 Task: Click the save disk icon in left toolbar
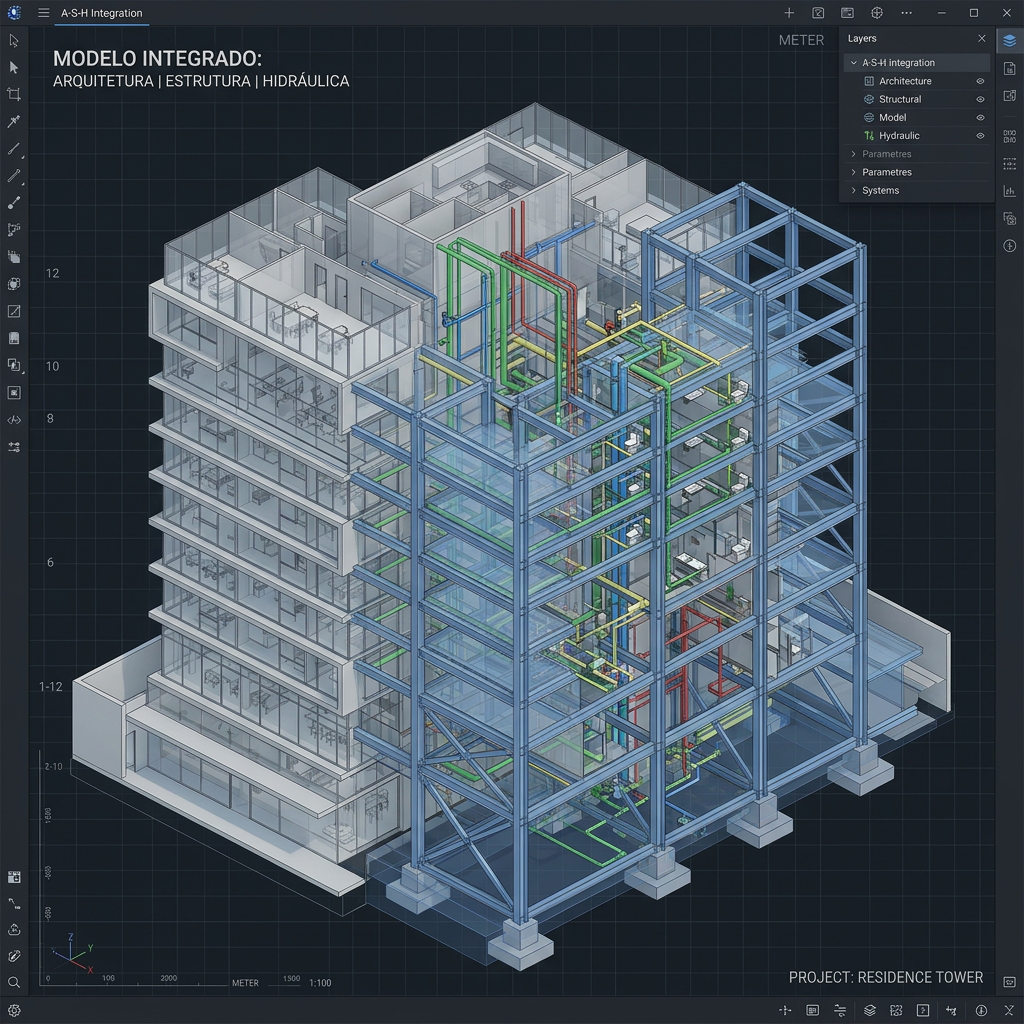click(14, 338)
